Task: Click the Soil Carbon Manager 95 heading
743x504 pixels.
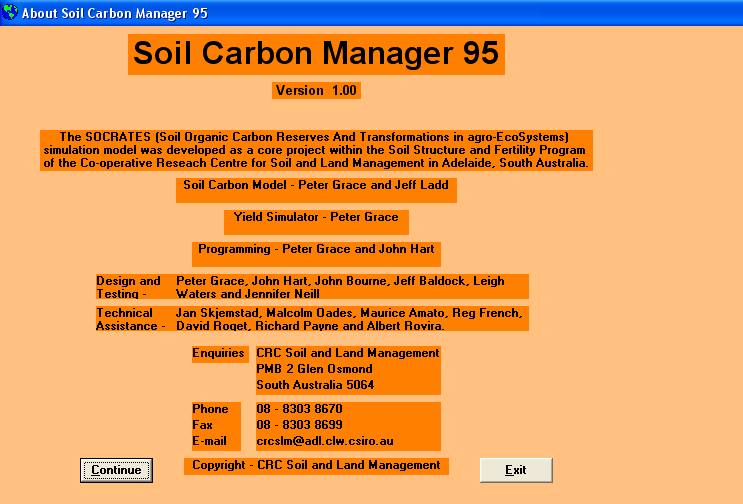Action: (x=316, y=54)
